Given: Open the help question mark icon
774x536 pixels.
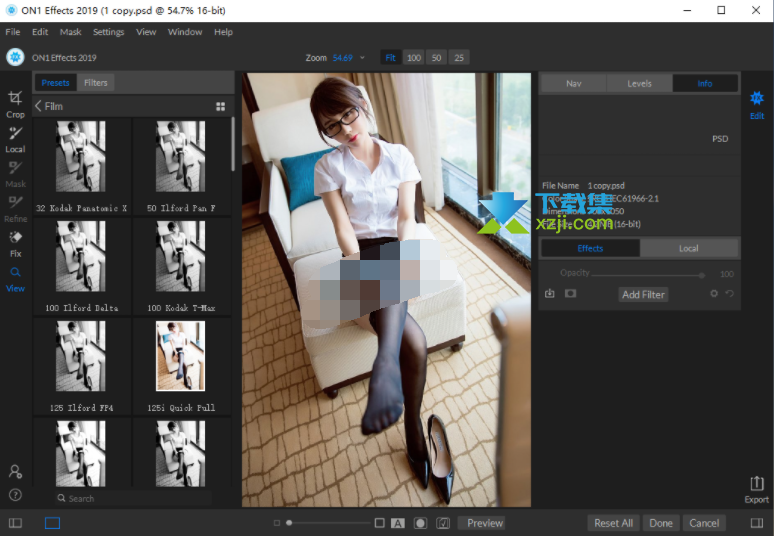Looking at the screenshot, I should [15, 495].
